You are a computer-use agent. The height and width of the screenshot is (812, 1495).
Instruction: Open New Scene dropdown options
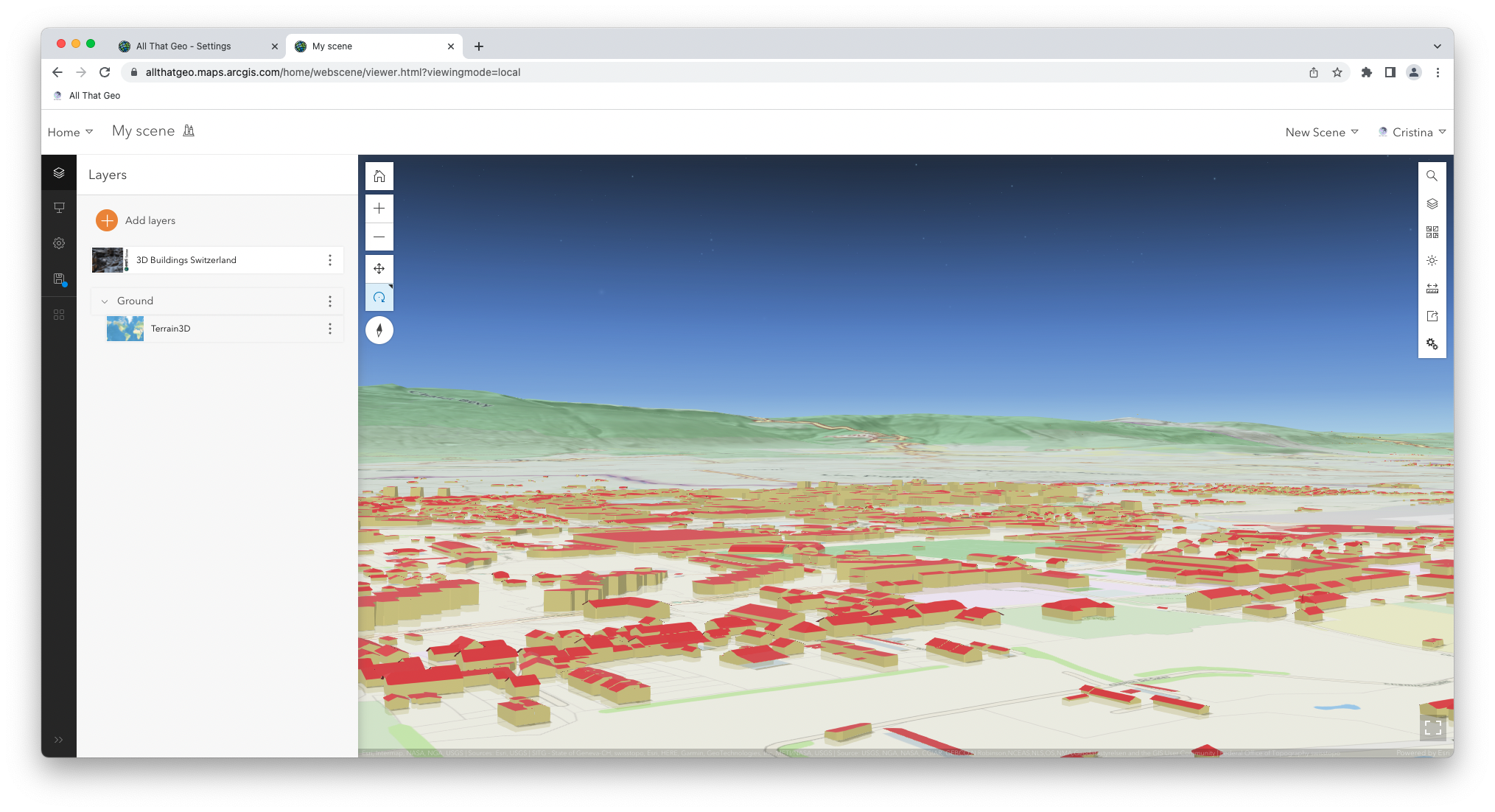1322,132
